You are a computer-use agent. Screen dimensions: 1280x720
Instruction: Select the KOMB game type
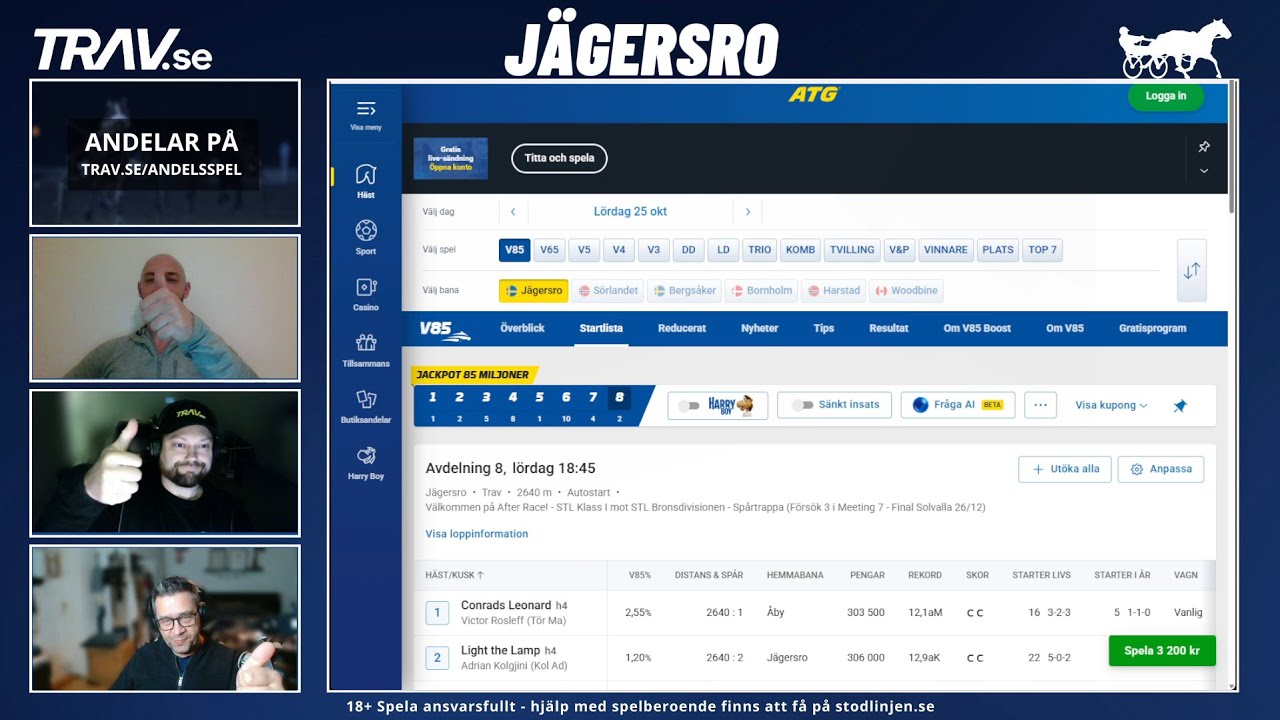click(800, 250)
